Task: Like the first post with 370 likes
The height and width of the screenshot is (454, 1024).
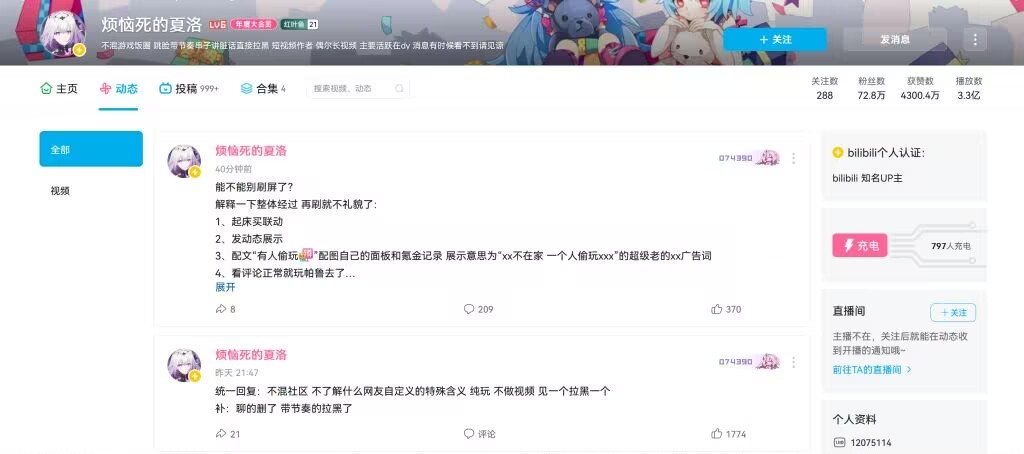Action: pyautogui.click(x=726, y=309)
